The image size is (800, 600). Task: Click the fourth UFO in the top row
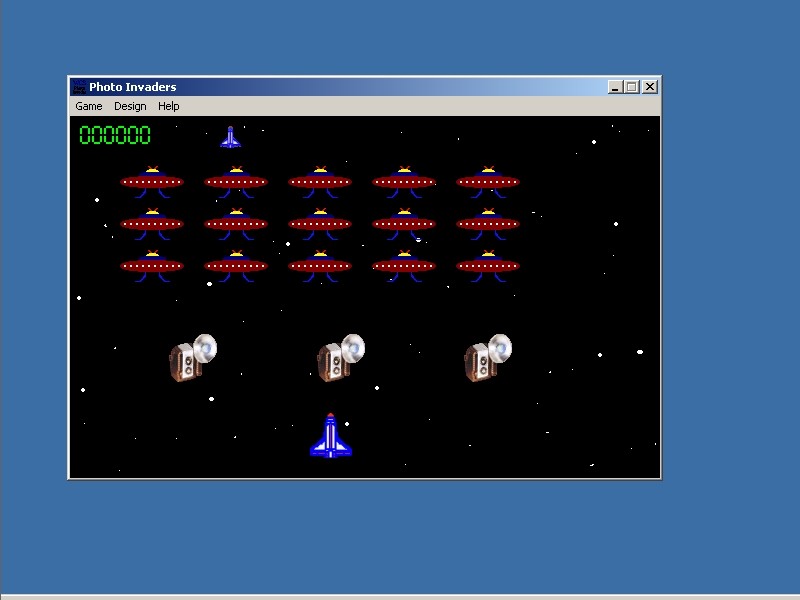coord(404,182)
